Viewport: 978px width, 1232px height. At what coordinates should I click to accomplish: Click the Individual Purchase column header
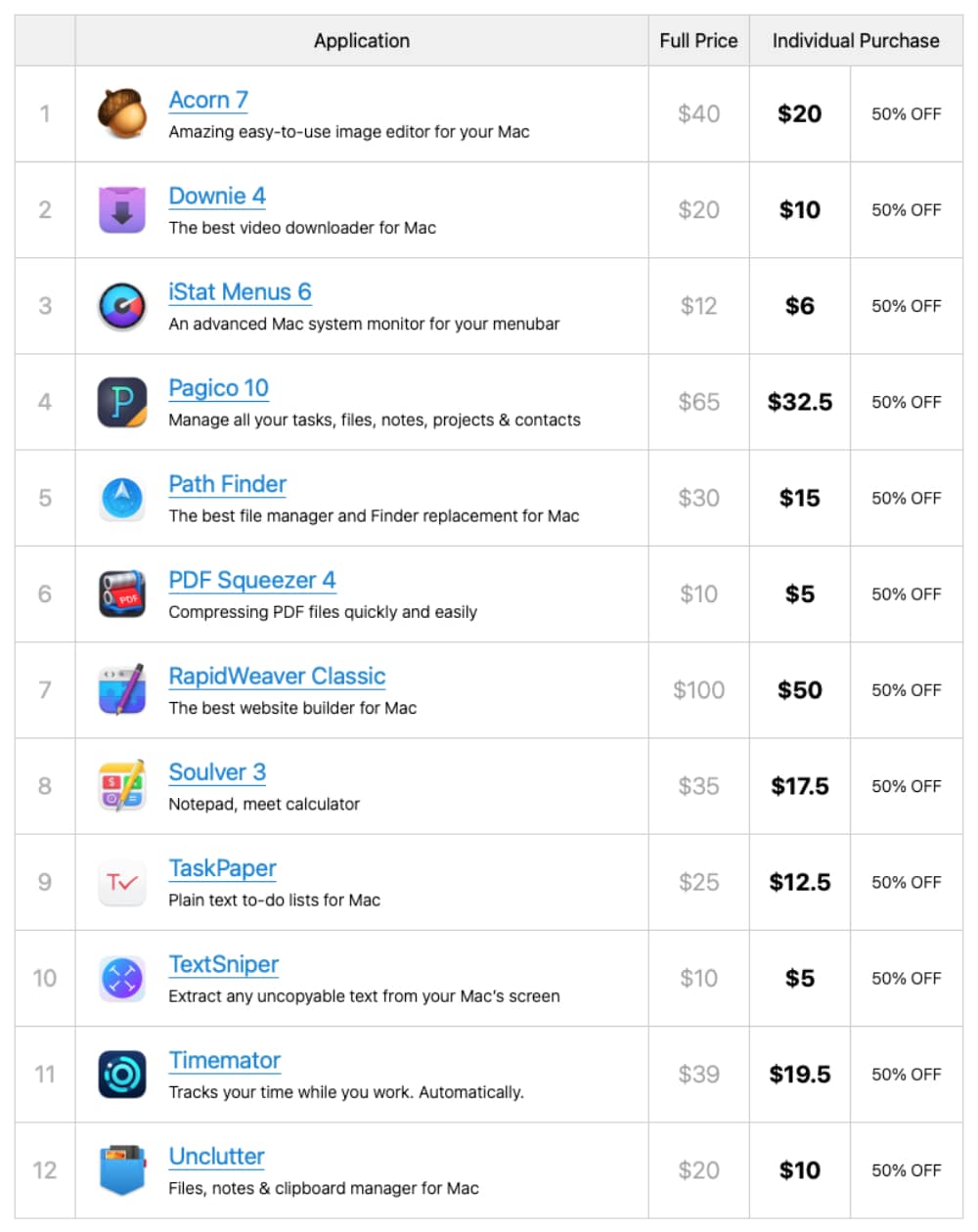click(856, 41)
